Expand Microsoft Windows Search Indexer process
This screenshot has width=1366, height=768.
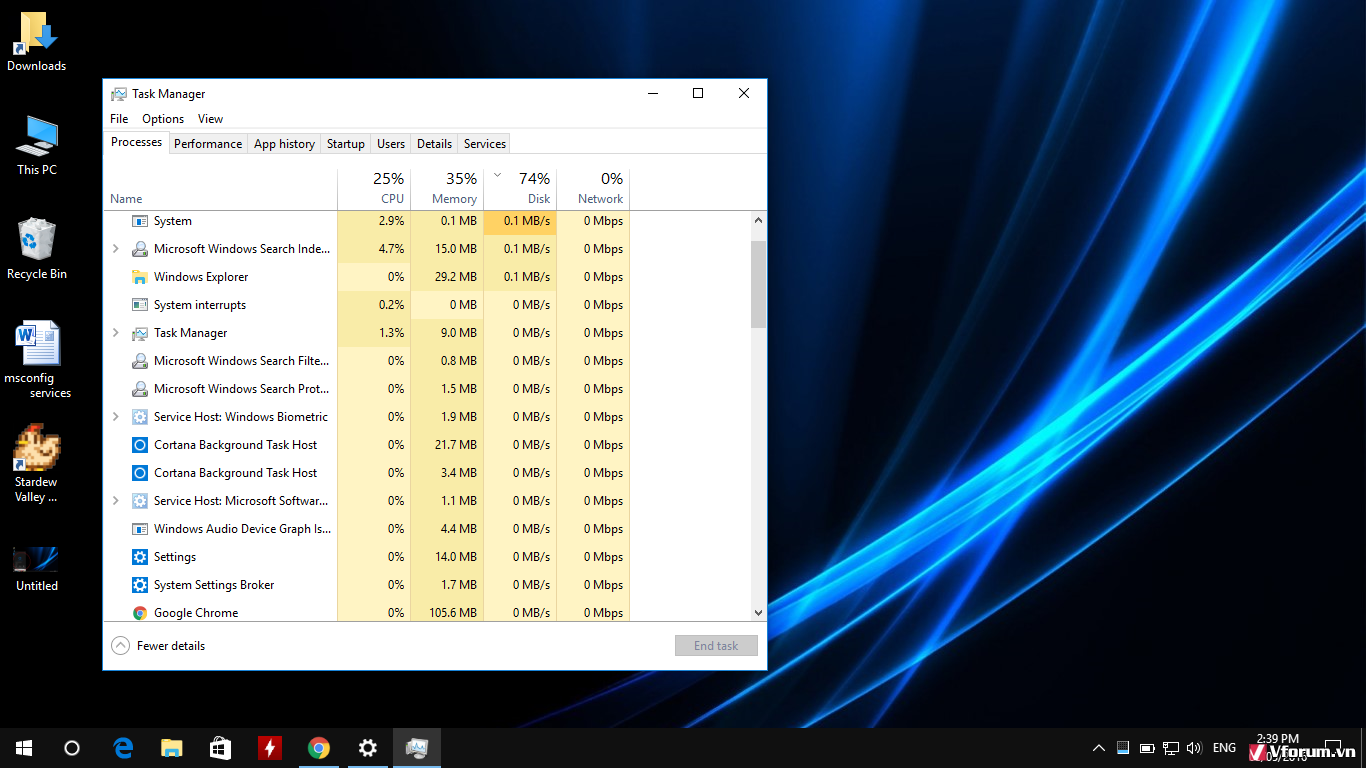tap(116, 249)
